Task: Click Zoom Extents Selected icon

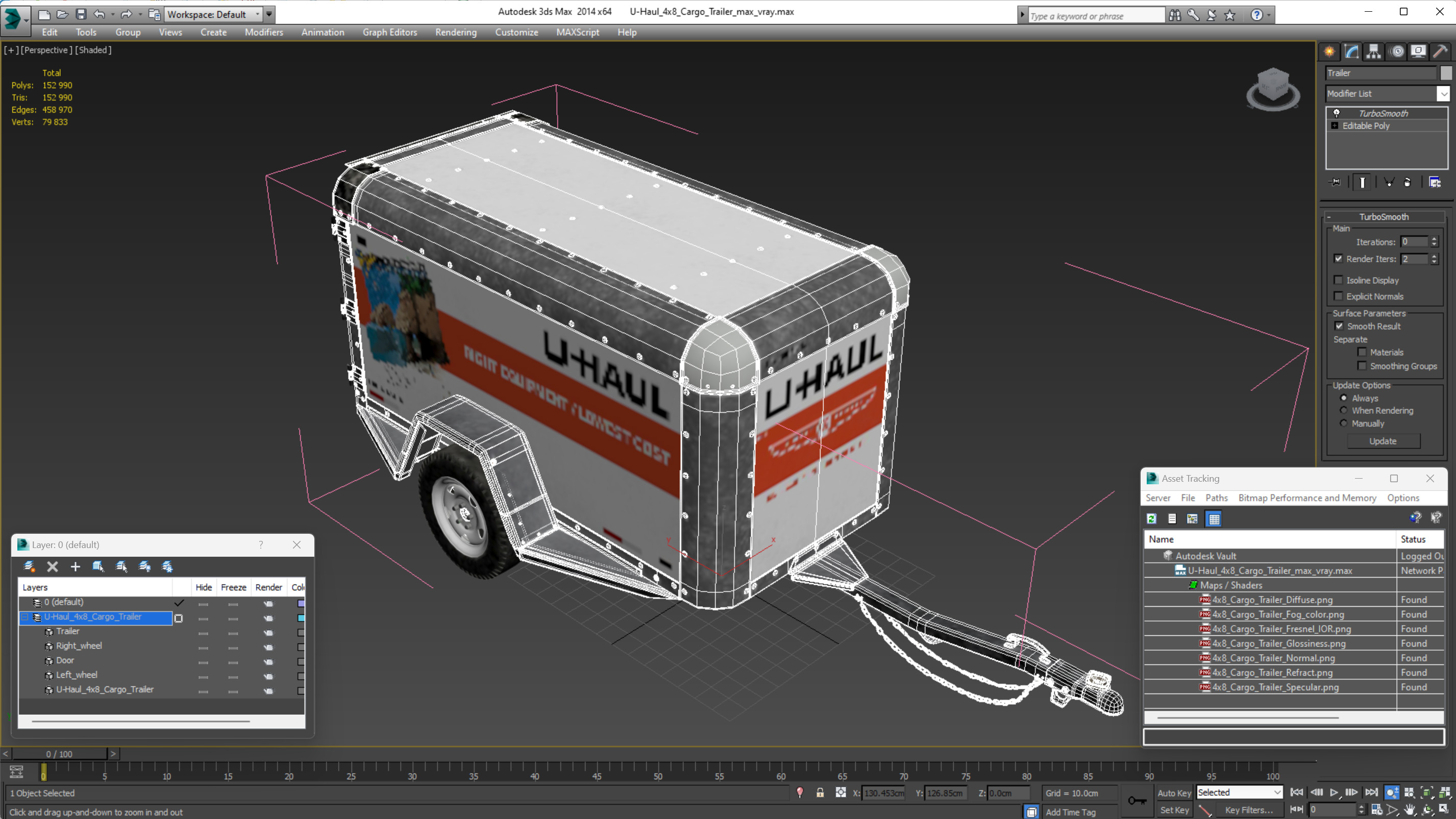Action: click(x=1426, y=792)
